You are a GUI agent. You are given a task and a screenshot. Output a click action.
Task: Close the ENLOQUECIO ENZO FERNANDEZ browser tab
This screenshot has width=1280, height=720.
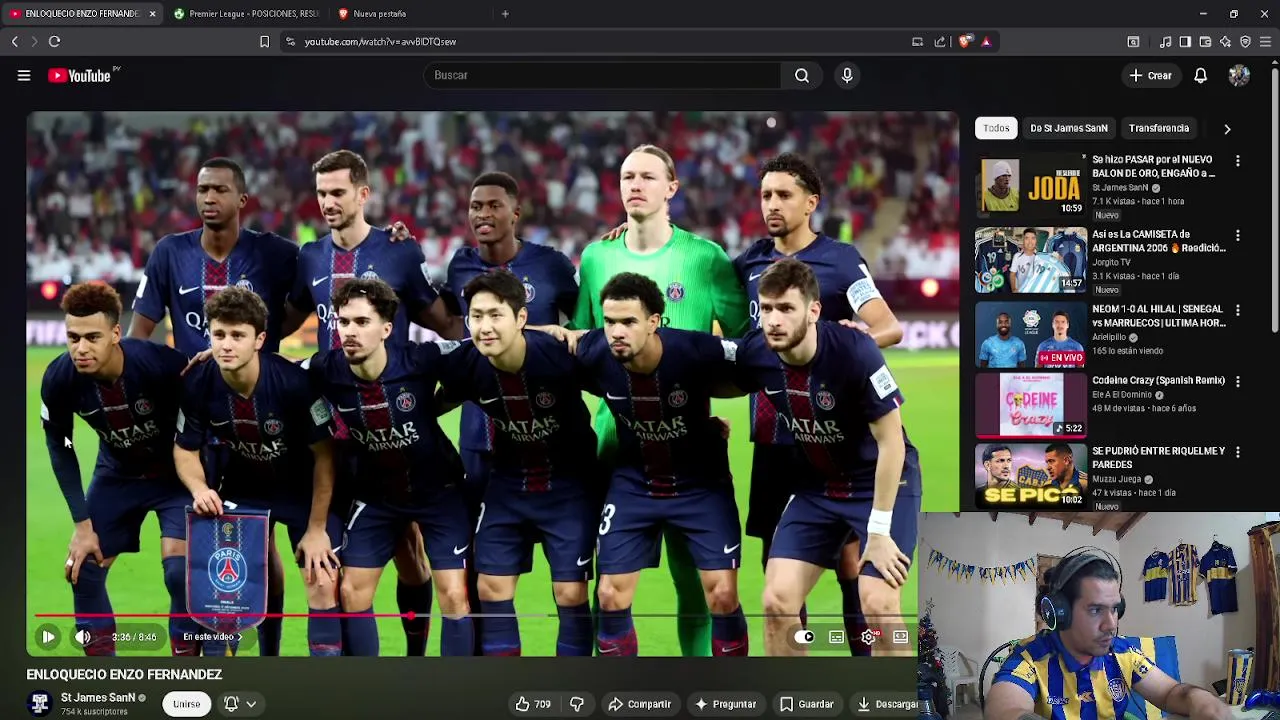pos(152,14)
